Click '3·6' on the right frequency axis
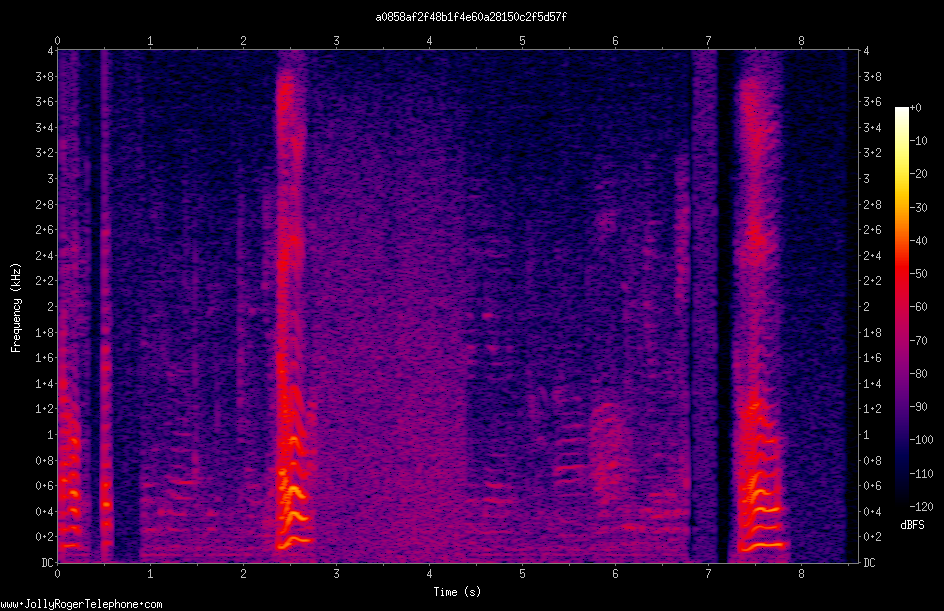944x611 pixels. pyautogui.click(x=872, y=102)
